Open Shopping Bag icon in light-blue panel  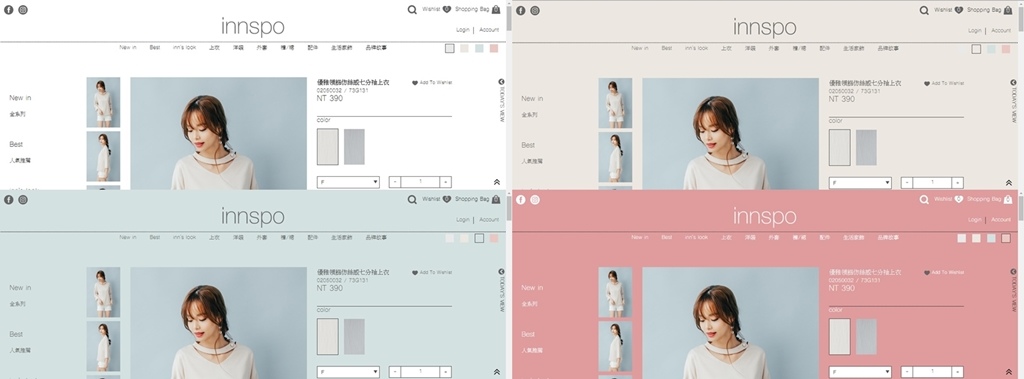(496, 199)
